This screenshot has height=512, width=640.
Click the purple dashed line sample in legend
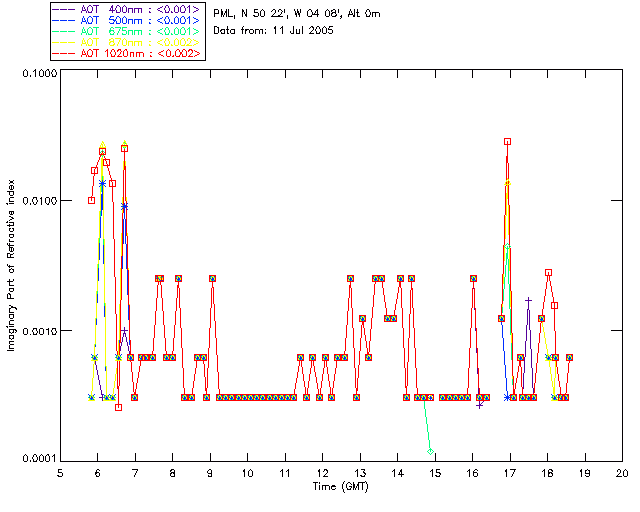point(64,9)
